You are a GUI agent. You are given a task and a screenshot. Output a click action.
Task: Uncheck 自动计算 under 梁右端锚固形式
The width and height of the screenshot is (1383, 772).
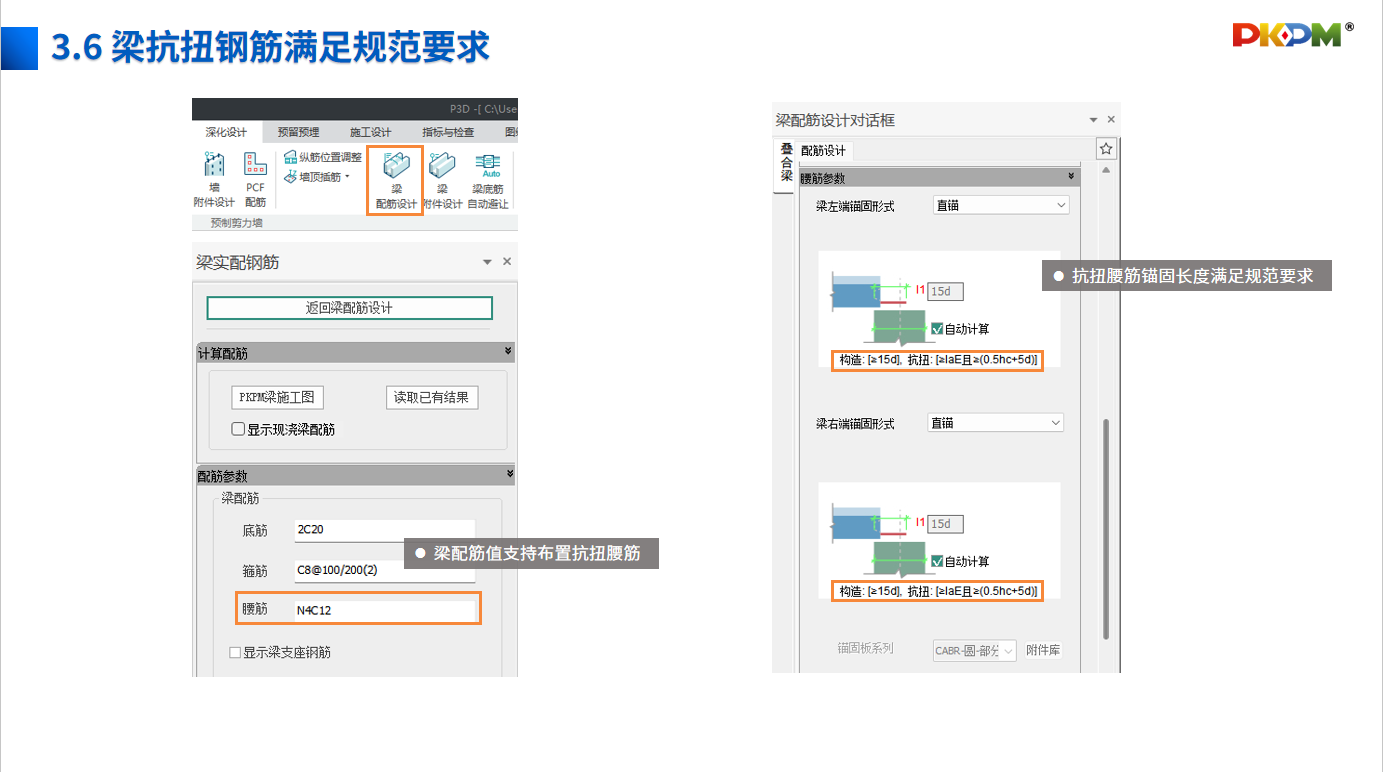click(937, 561)
